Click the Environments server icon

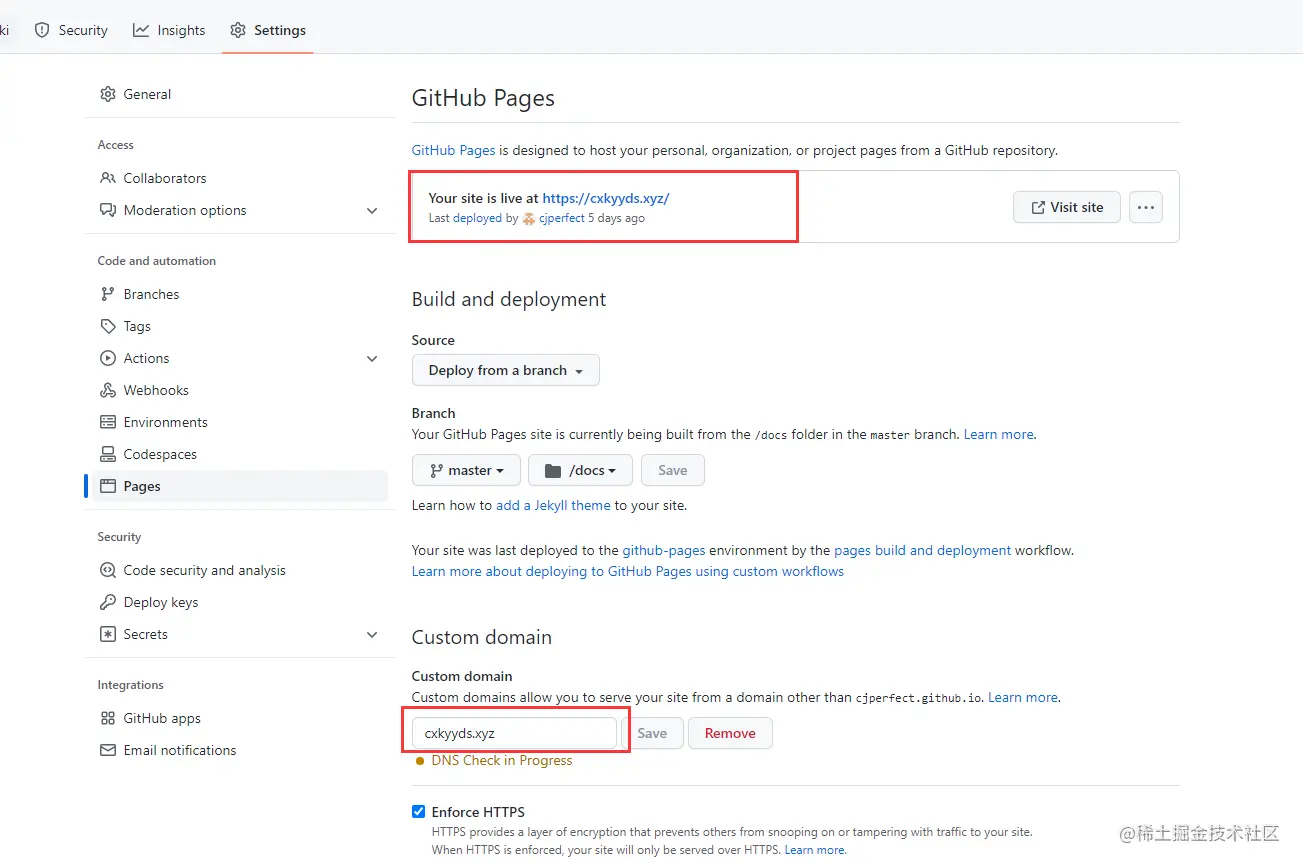(x=107, y=422)
